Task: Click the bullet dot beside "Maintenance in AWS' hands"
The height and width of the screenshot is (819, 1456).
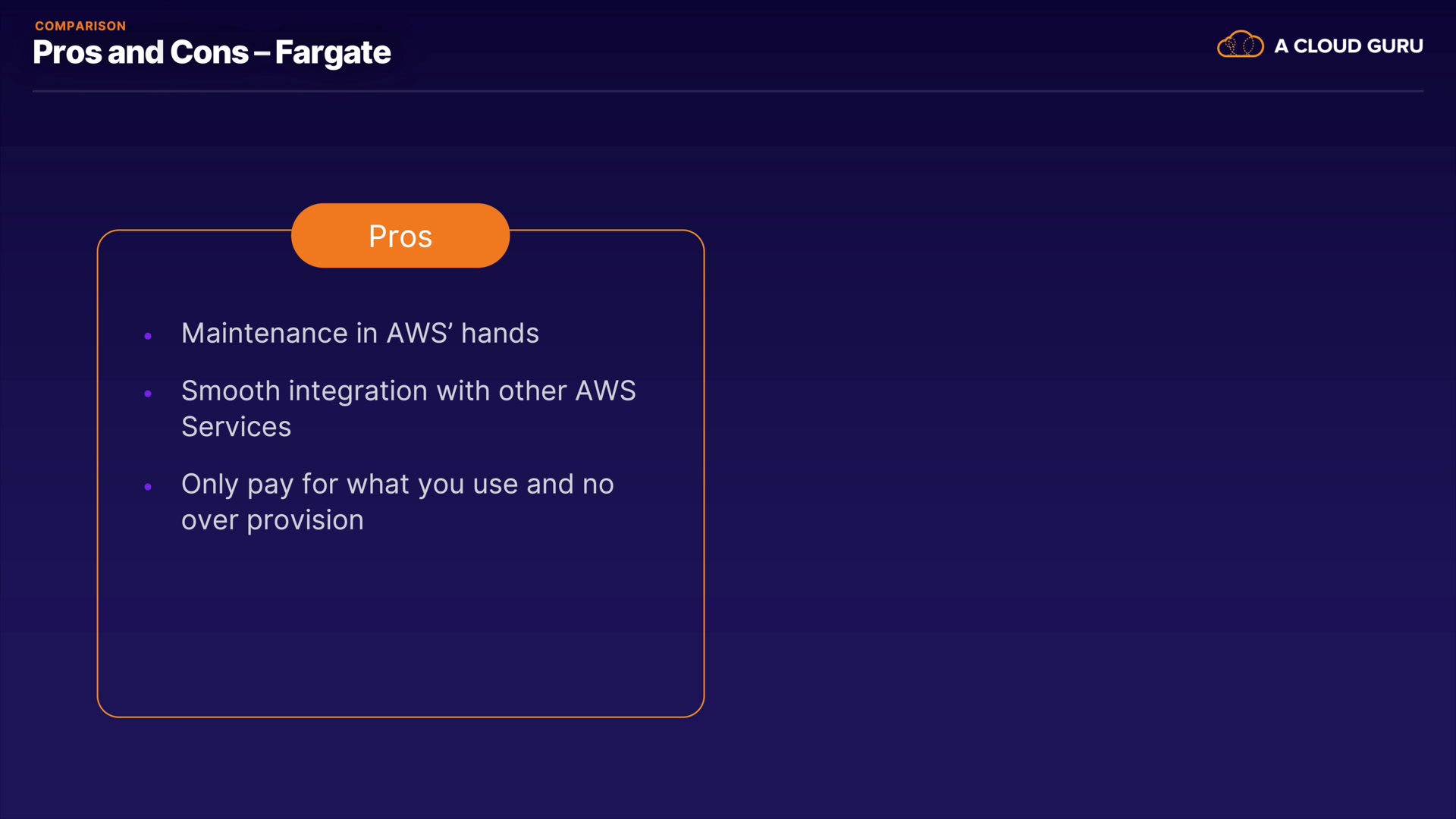Action: [x=148, y=336]
